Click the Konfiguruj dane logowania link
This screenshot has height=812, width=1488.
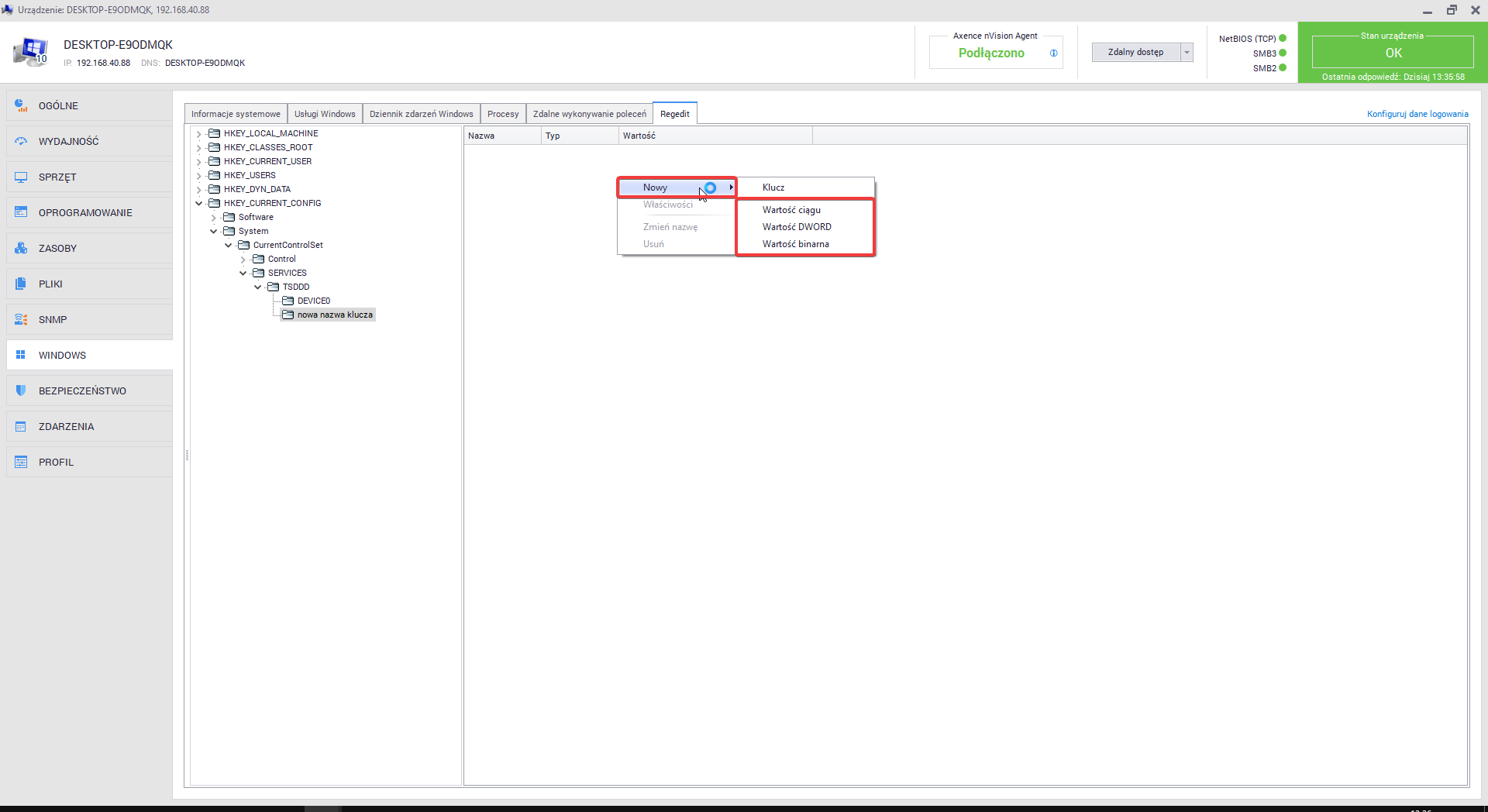point(1417,114)
